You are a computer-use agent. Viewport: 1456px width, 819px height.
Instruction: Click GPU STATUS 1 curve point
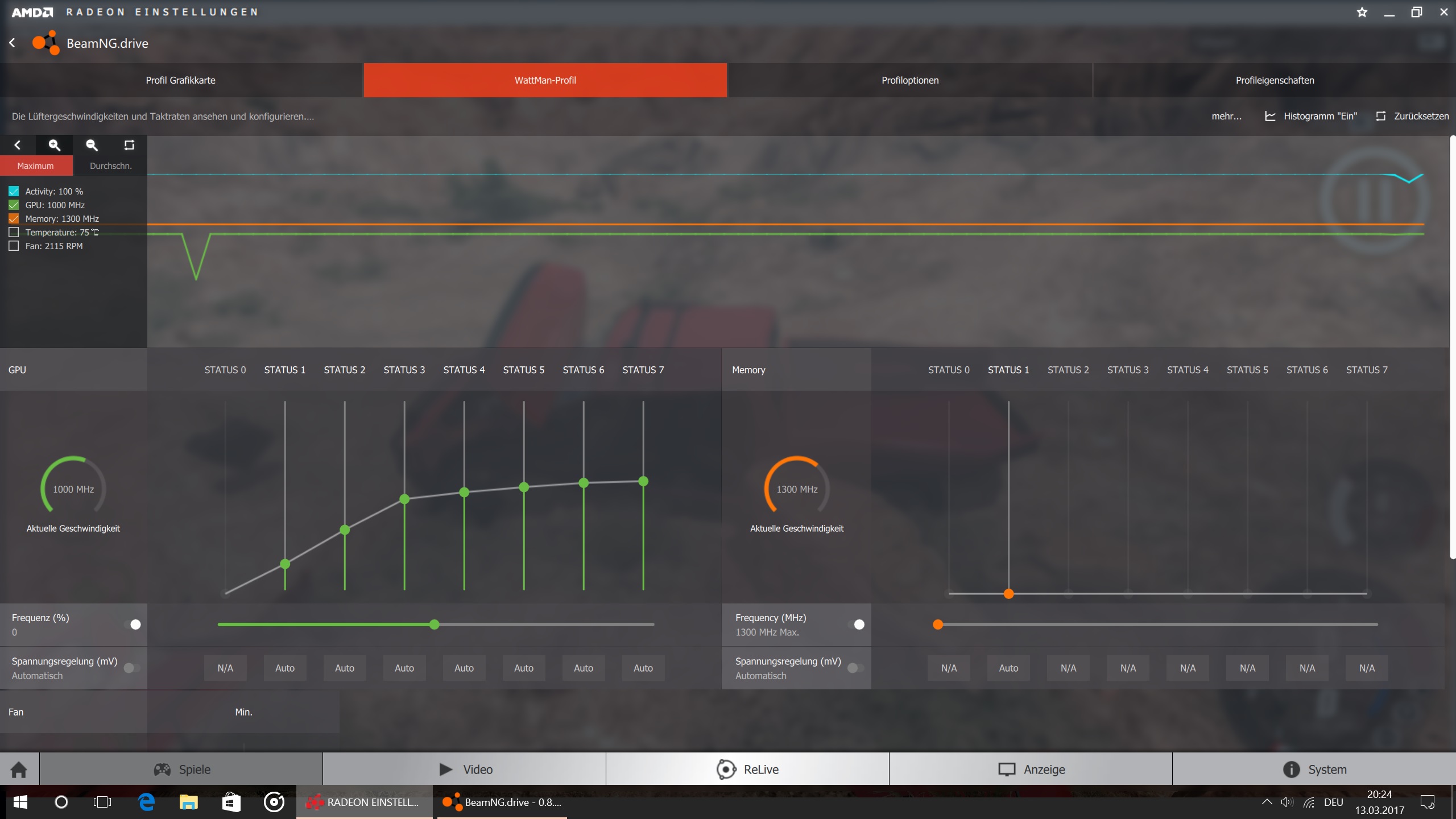[285, 564]
